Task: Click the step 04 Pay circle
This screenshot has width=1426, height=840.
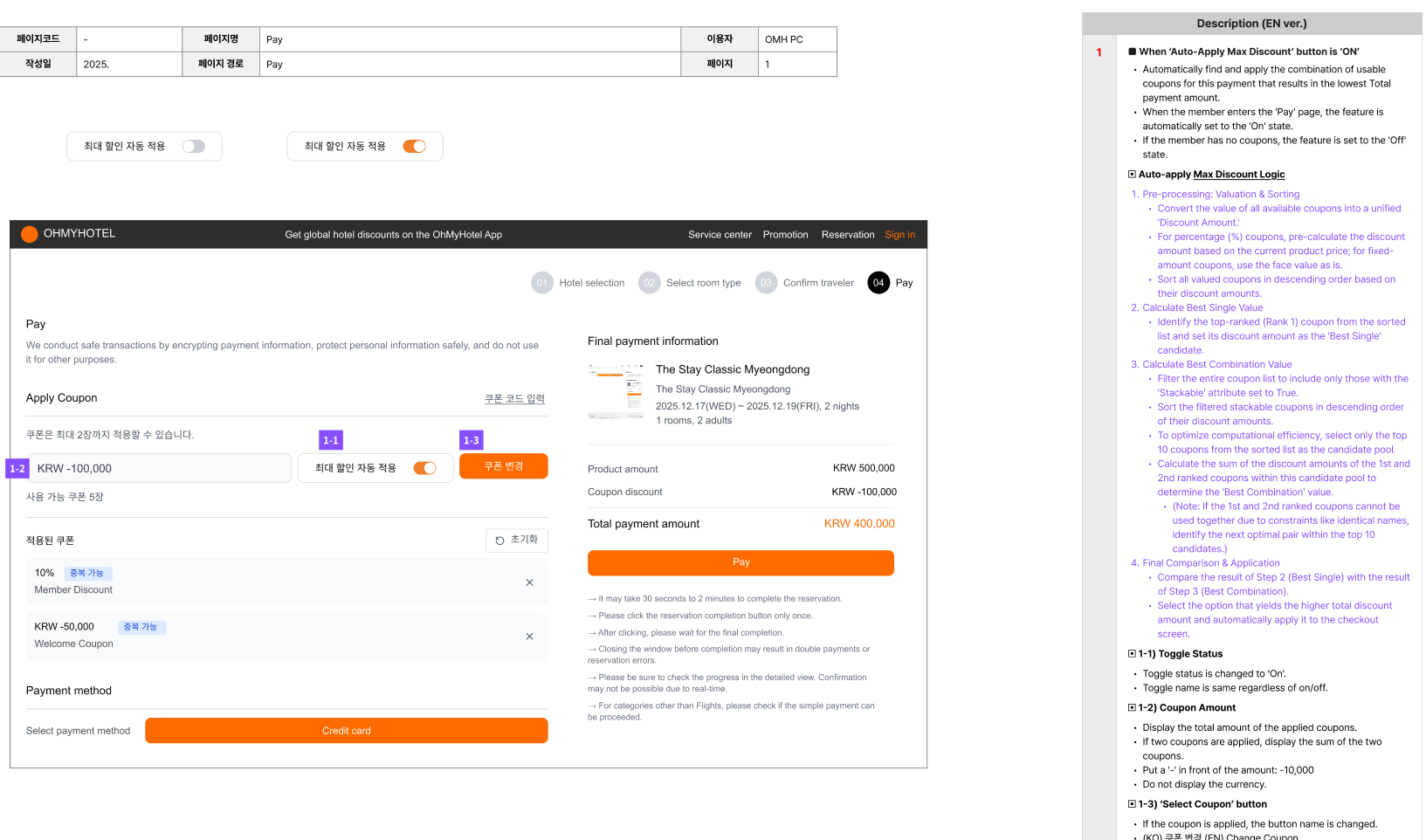Action: [878, 283]
